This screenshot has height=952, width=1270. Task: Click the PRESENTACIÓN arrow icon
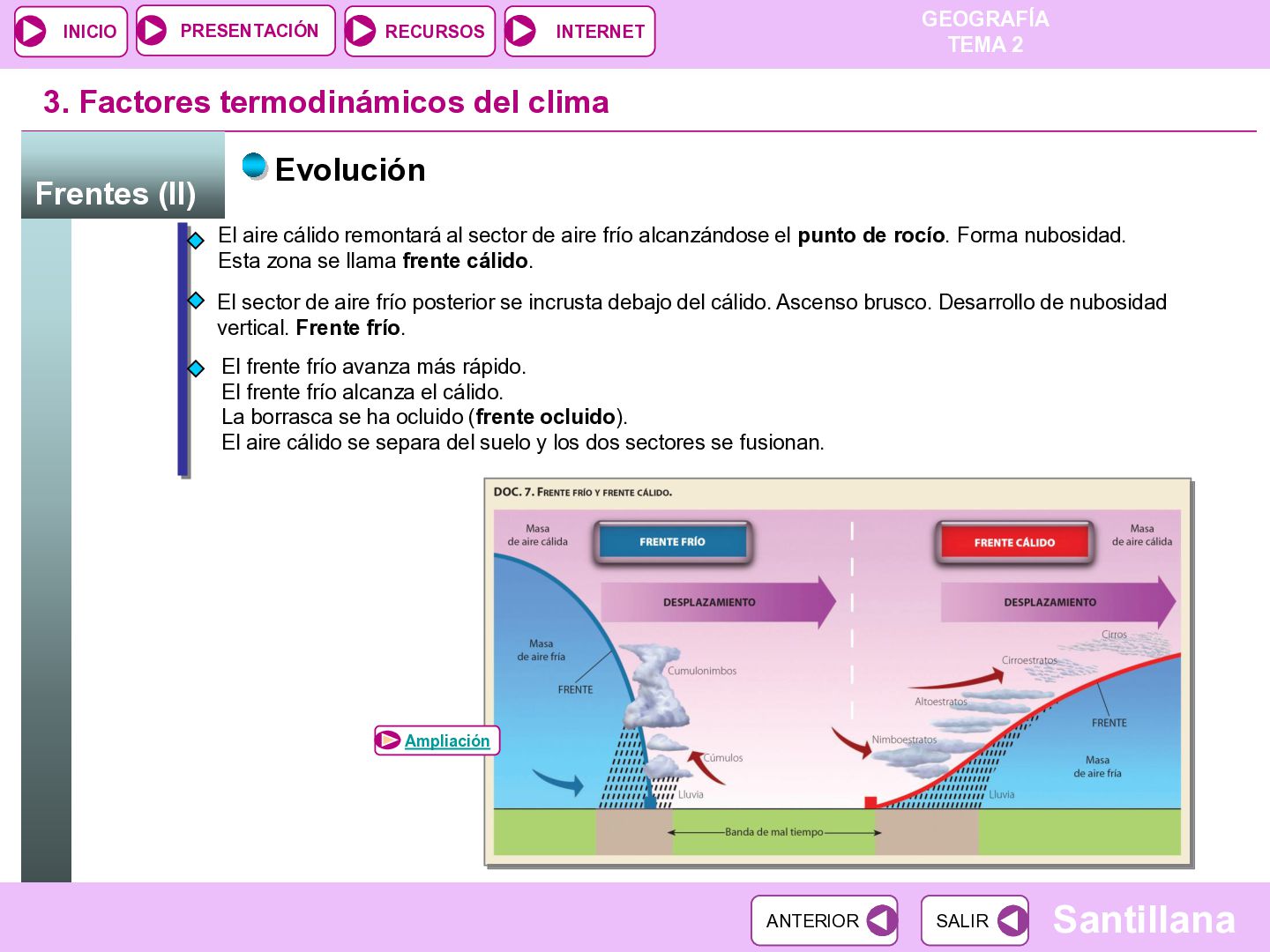point(153,30)
